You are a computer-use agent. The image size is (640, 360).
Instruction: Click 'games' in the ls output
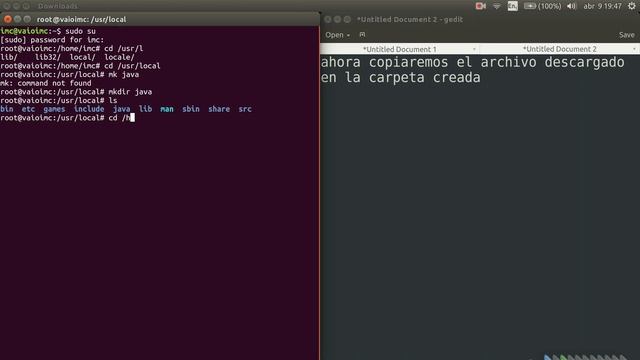(54, 109)
